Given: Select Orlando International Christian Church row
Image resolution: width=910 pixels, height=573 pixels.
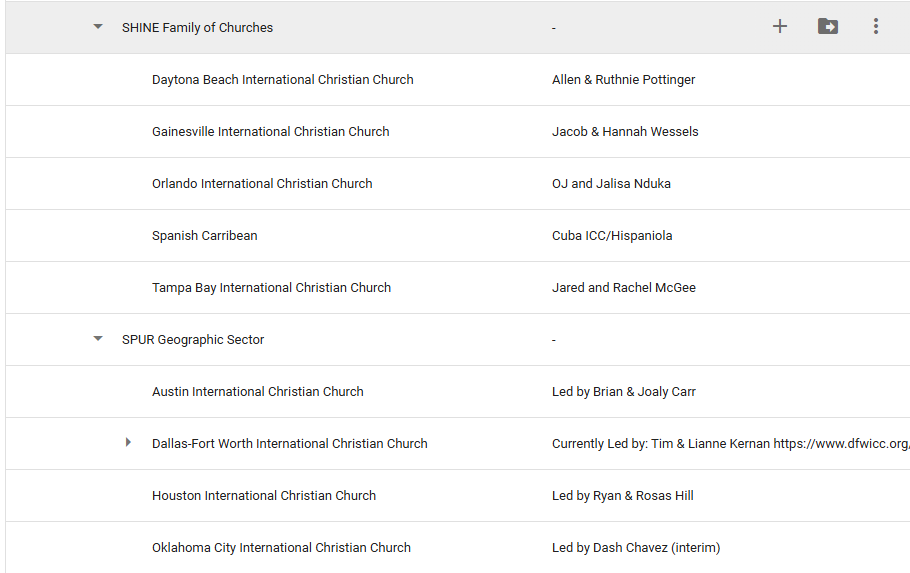Looking at the screenshot, I should tap(262, 184).
